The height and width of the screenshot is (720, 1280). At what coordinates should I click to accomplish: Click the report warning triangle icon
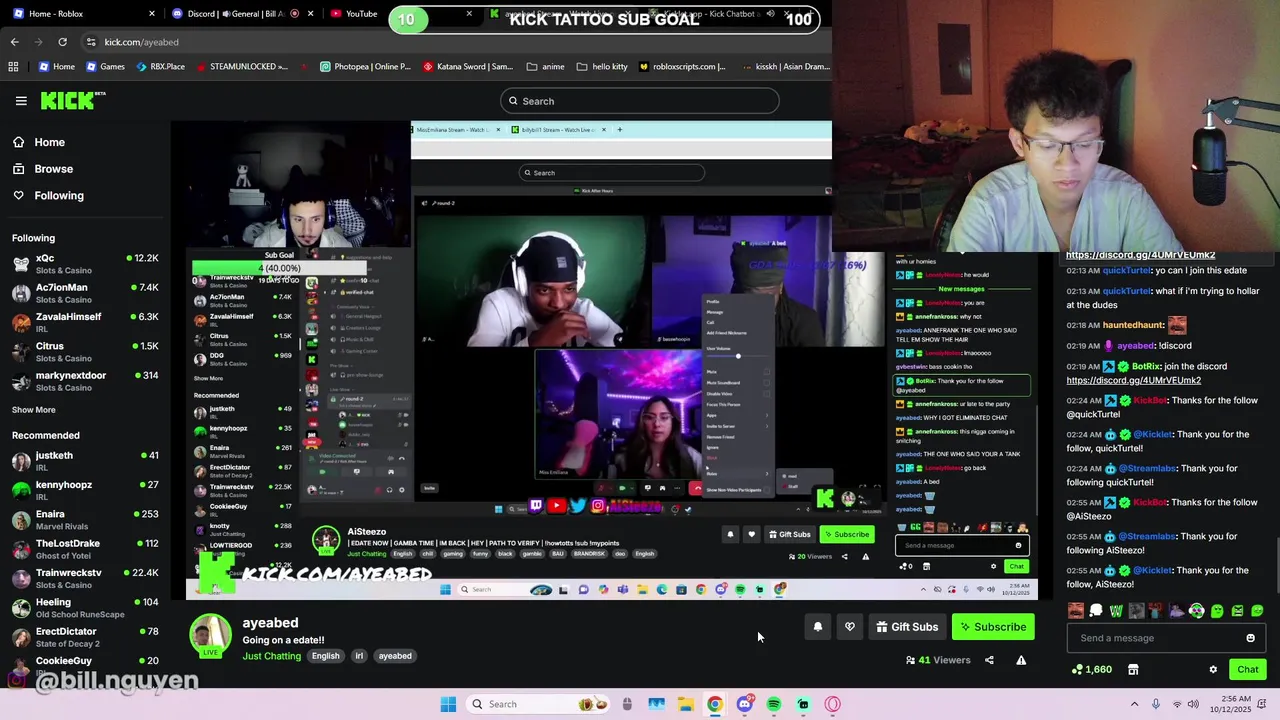tap(1021, 660)
